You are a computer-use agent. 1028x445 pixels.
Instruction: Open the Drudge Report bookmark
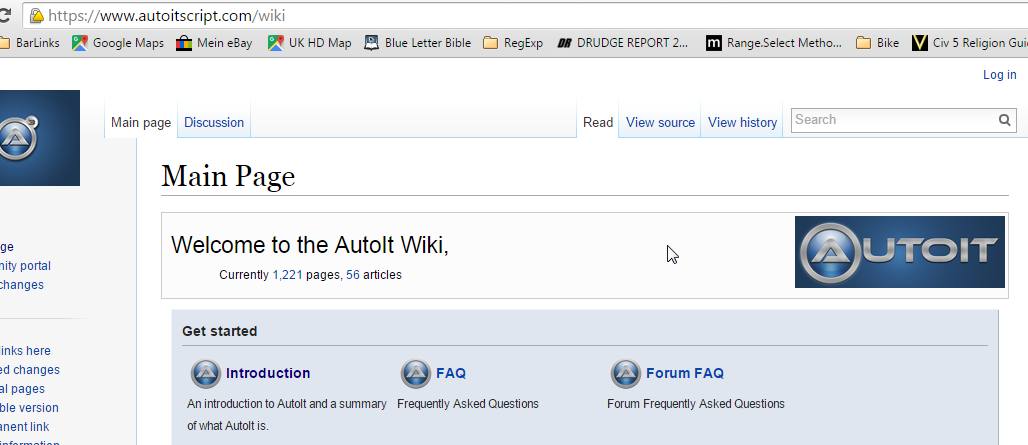623,43
